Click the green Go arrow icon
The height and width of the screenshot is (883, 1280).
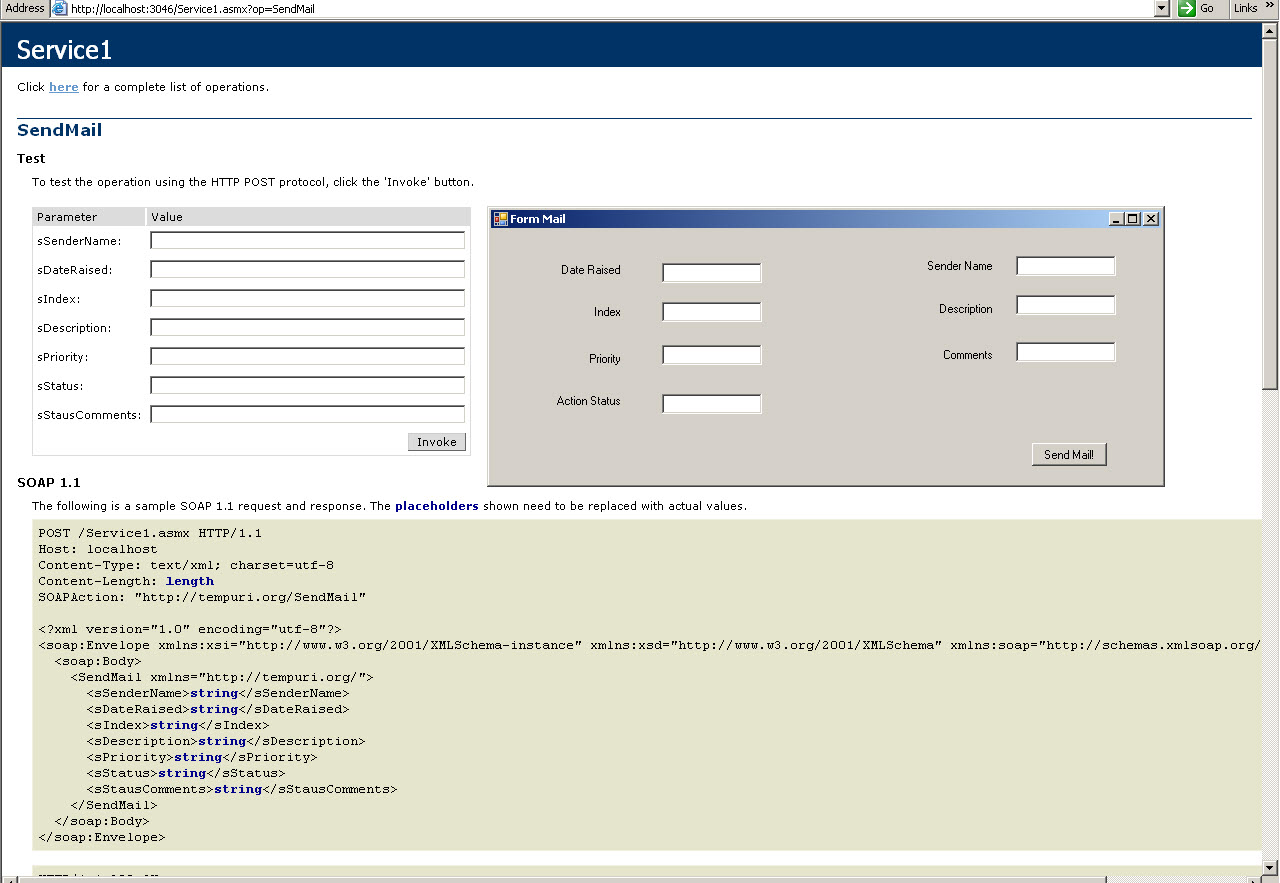click(x=1187, y=8)
